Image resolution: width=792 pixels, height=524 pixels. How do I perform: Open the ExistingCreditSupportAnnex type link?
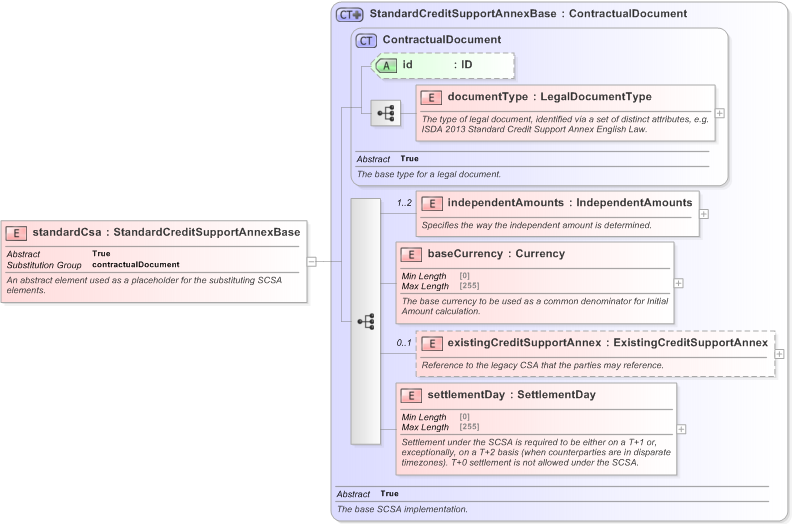pos(690,343)
